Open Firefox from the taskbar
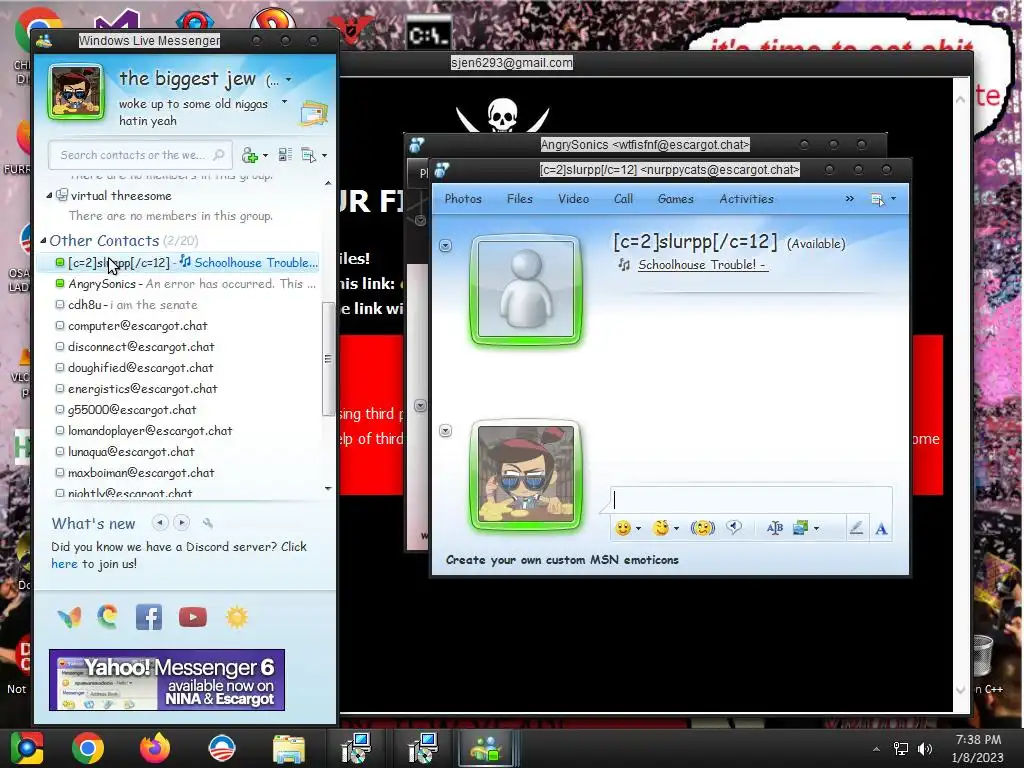 (x=155, y=748)
